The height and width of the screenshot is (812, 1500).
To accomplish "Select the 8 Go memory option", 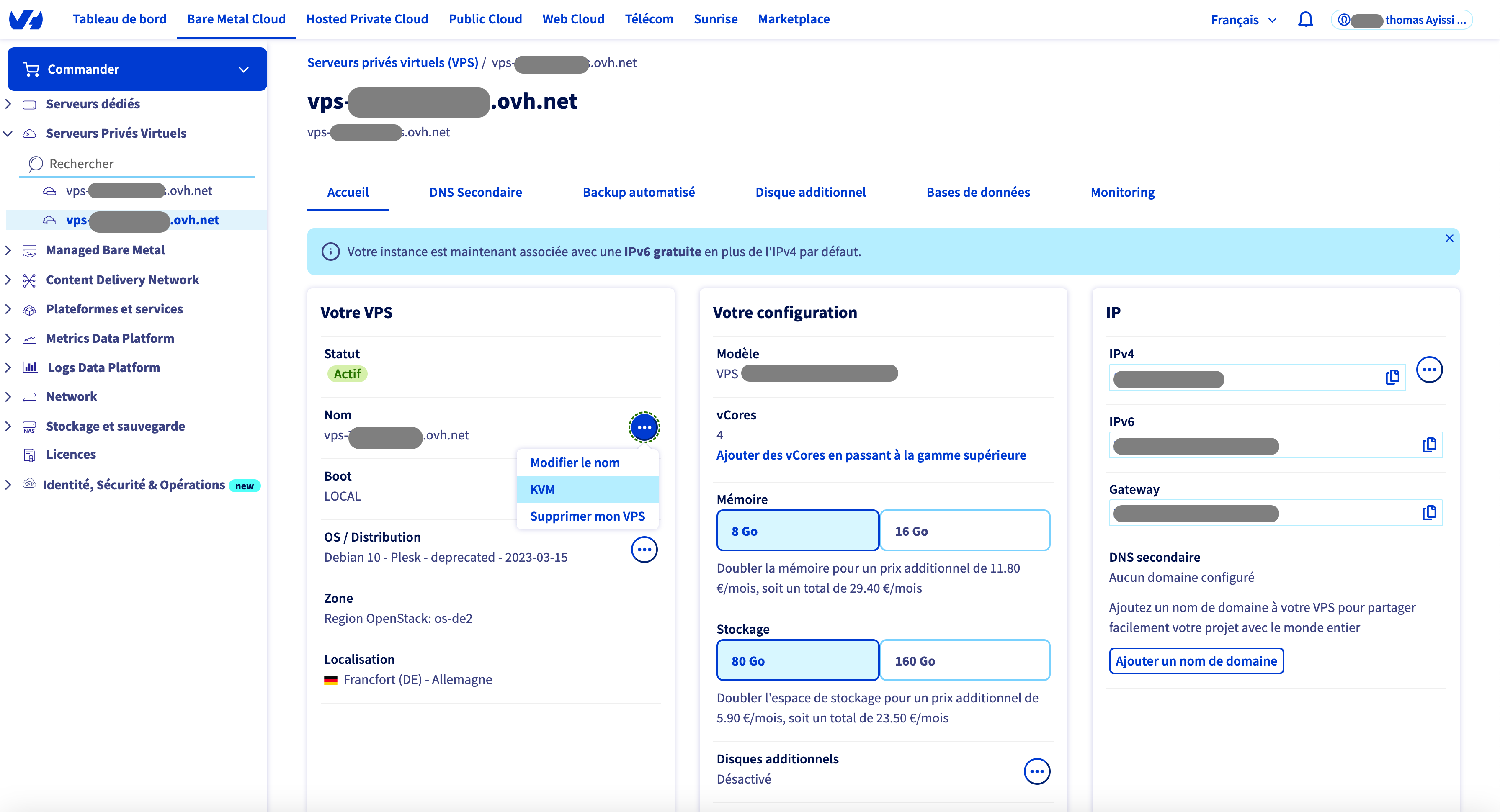I will 797,531.
